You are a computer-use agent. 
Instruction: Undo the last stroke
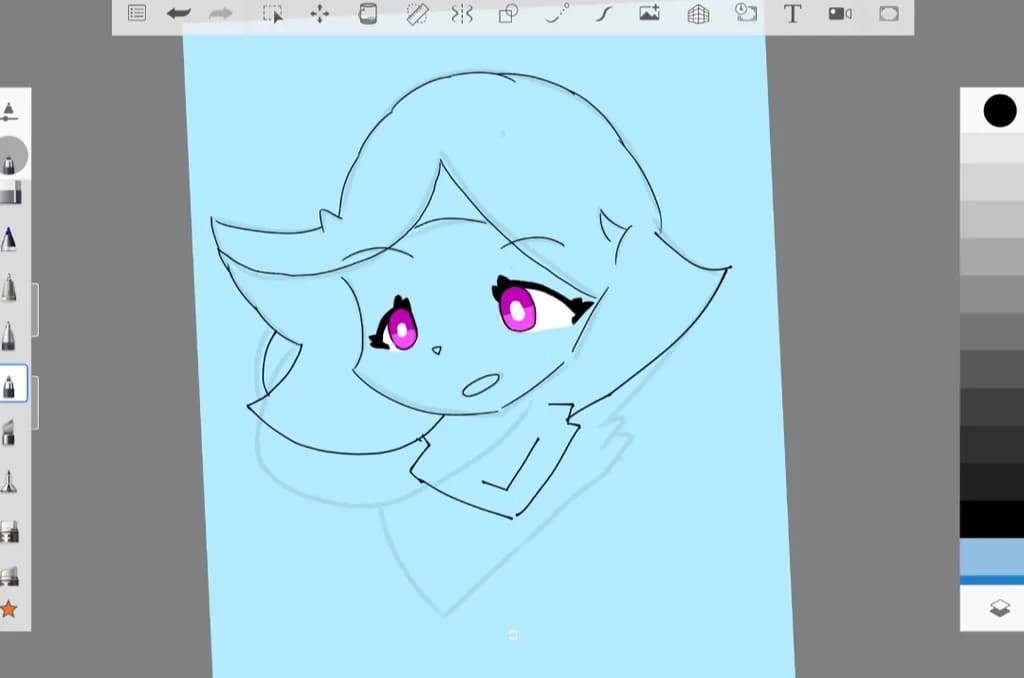(x=178, y=13)
